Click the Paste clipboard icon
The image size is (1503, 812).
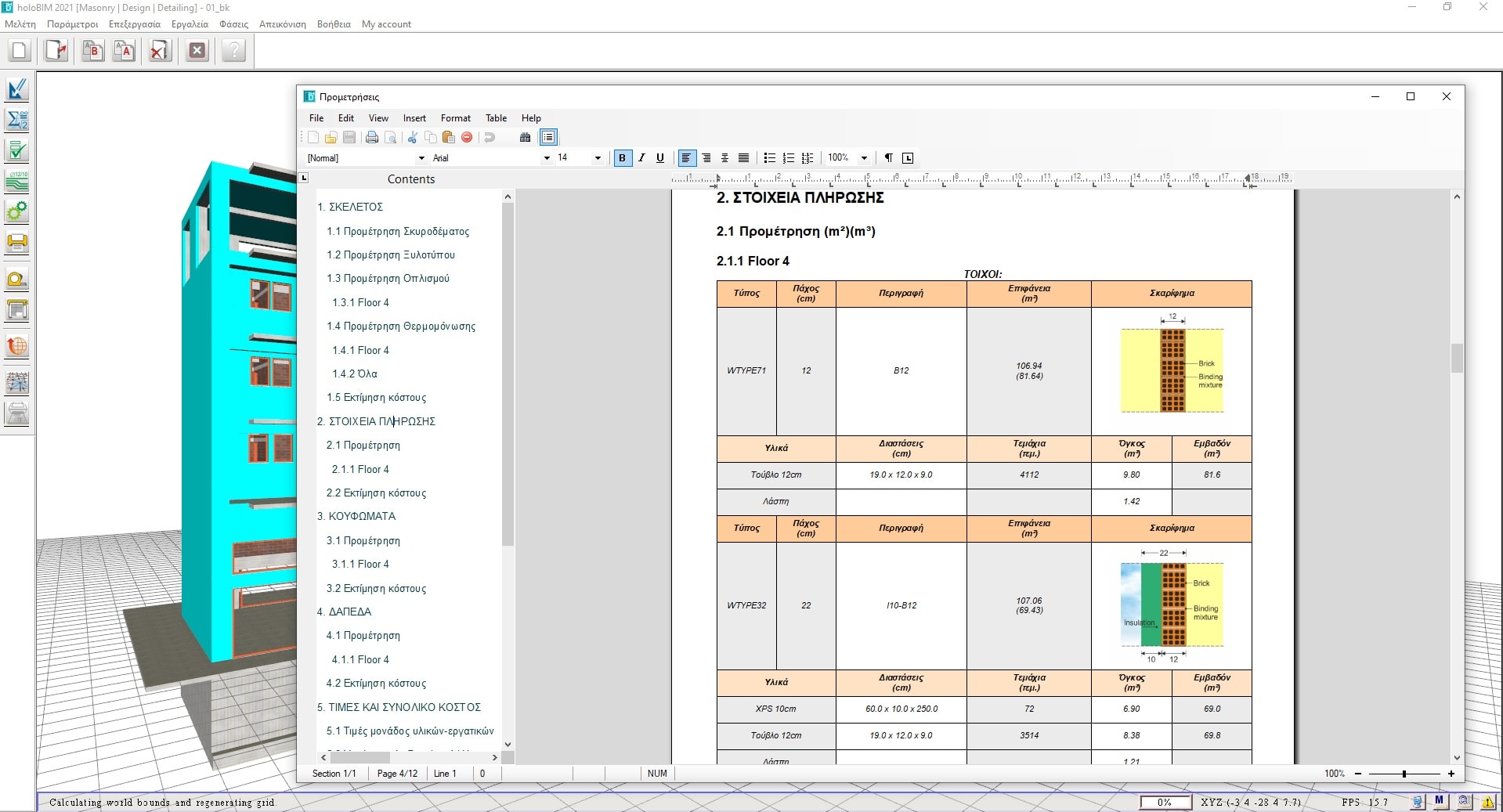[448, 138]
